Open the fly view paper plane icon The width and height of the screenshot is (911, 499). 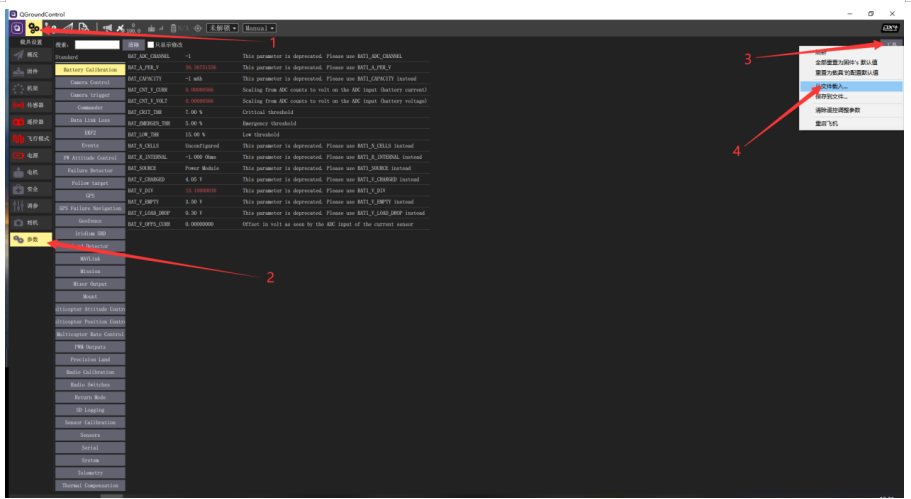68,28
